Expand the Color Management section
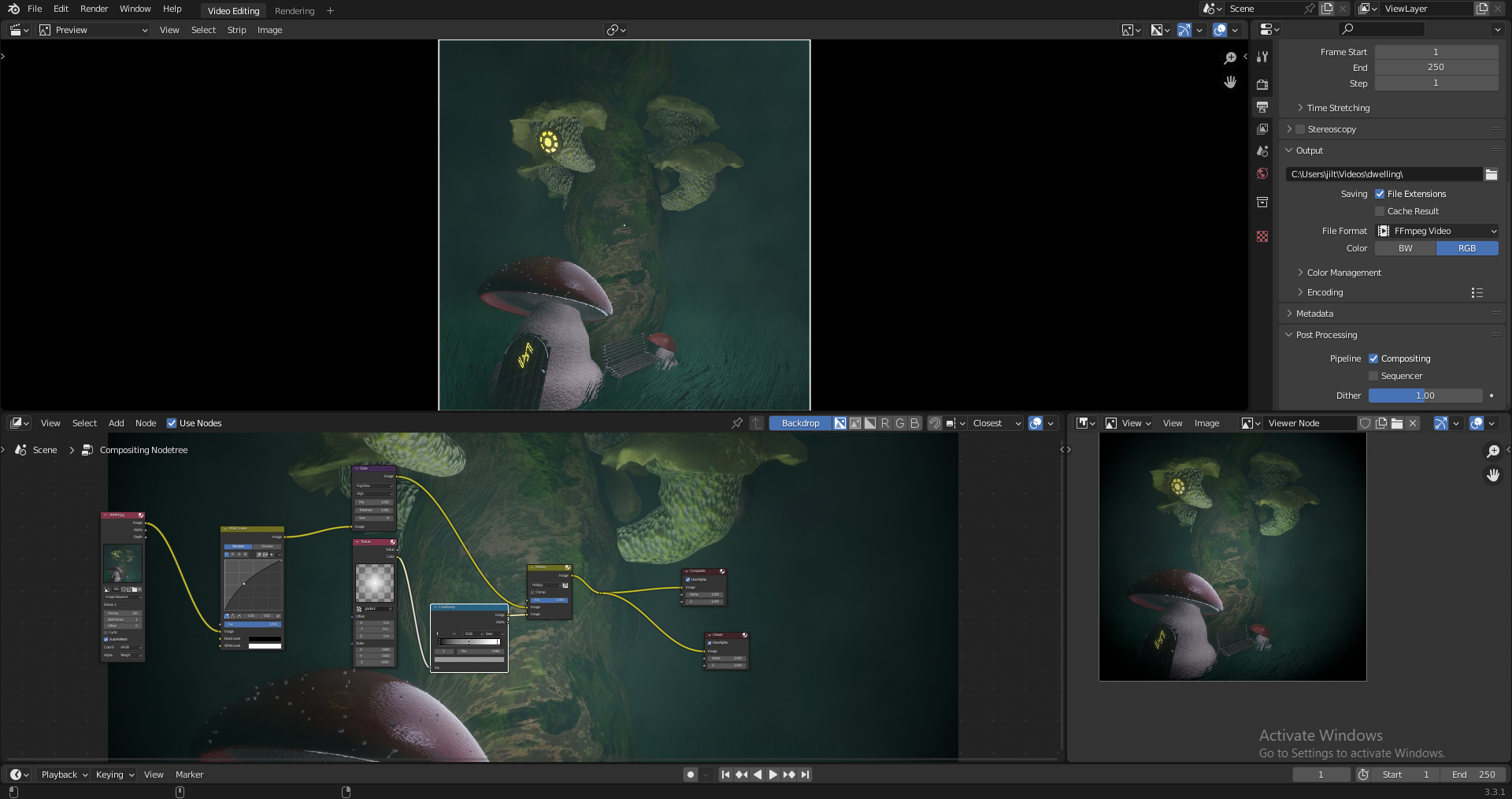 pyautogui.click(x=1343, y=273)
